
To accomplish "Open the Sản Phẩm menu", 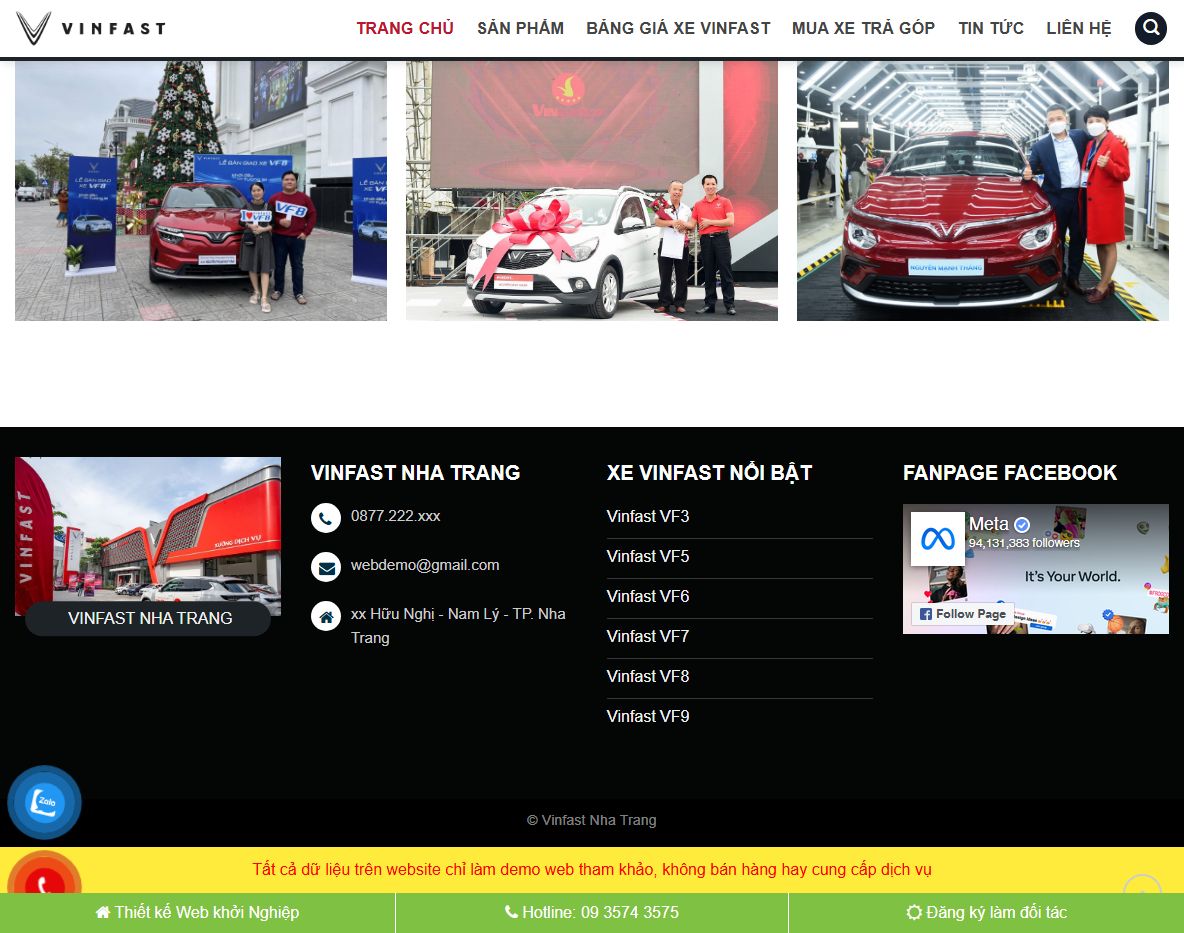I will 520,28.
